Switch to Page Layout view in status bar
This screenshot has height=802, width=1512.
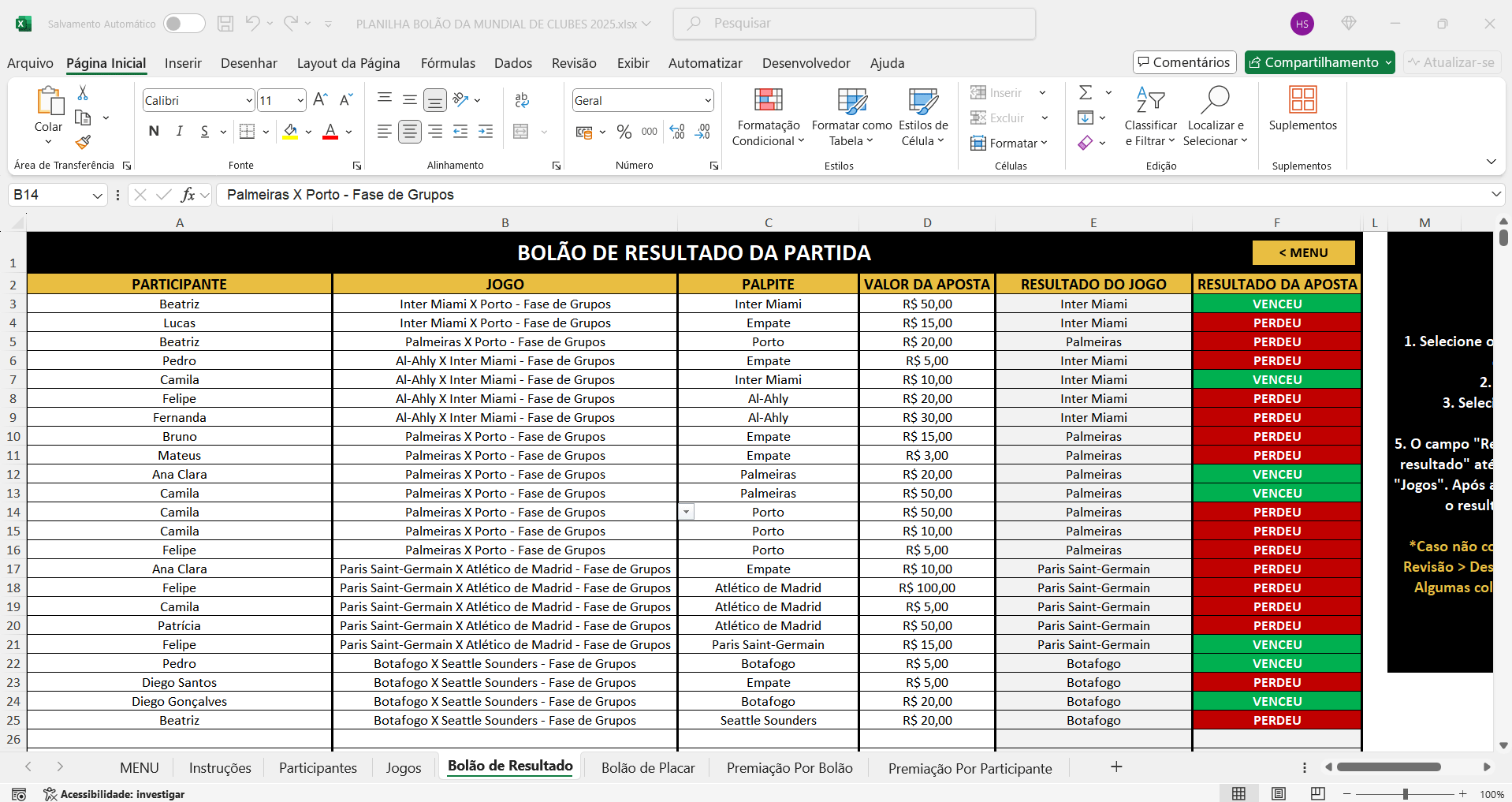[x=1279, y=793]
